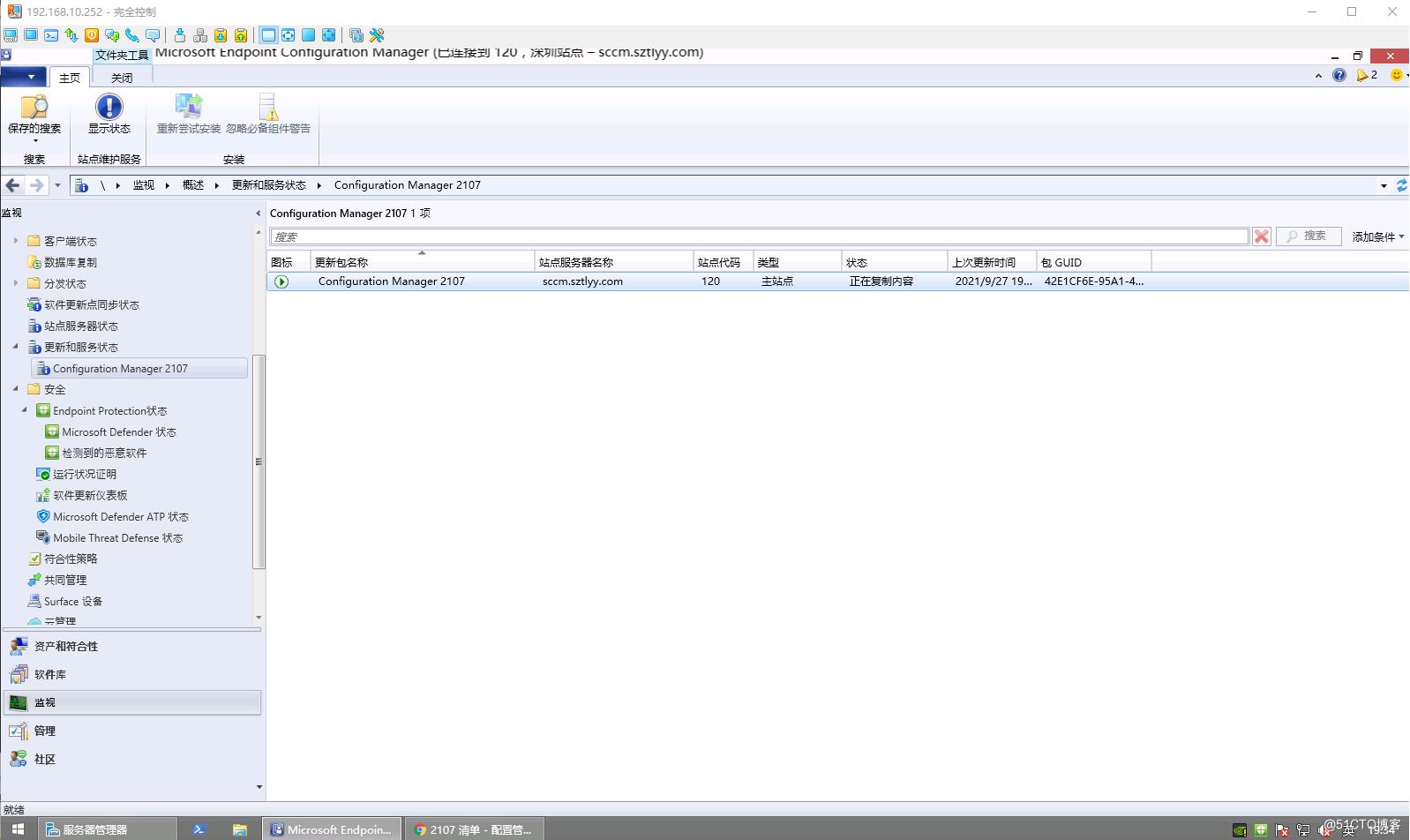Sort by the 上次更新时间 column header
1410x840 pixels.
[993, 262]
